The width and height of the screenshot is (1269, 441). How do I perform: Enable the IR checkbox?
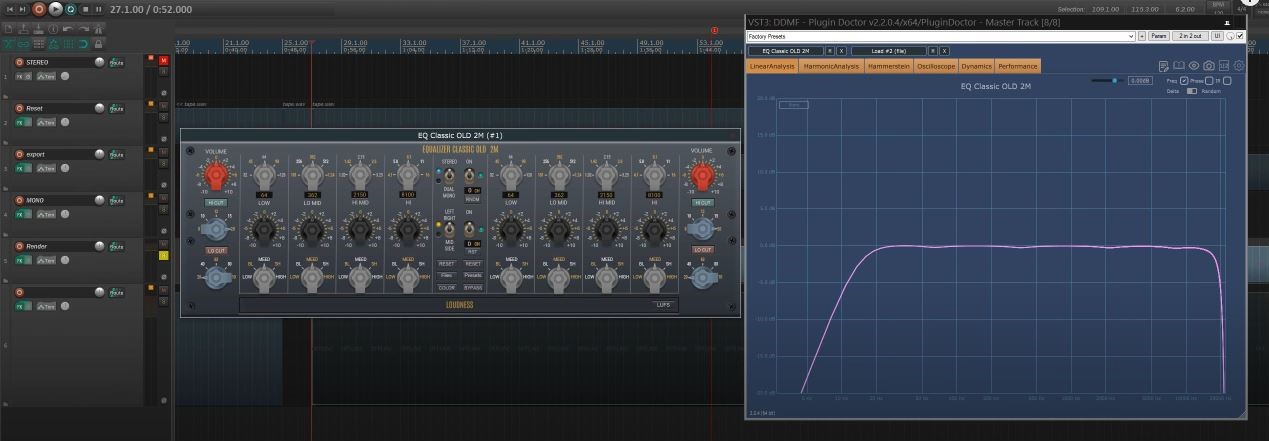[1227, 81]
